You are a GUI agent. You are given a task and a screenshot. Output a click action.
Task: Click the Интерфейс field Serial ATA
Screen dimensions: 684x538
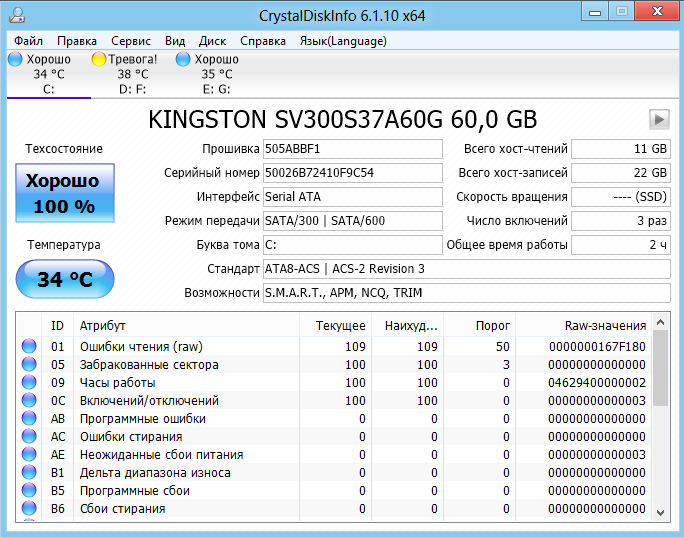[352, 197]
